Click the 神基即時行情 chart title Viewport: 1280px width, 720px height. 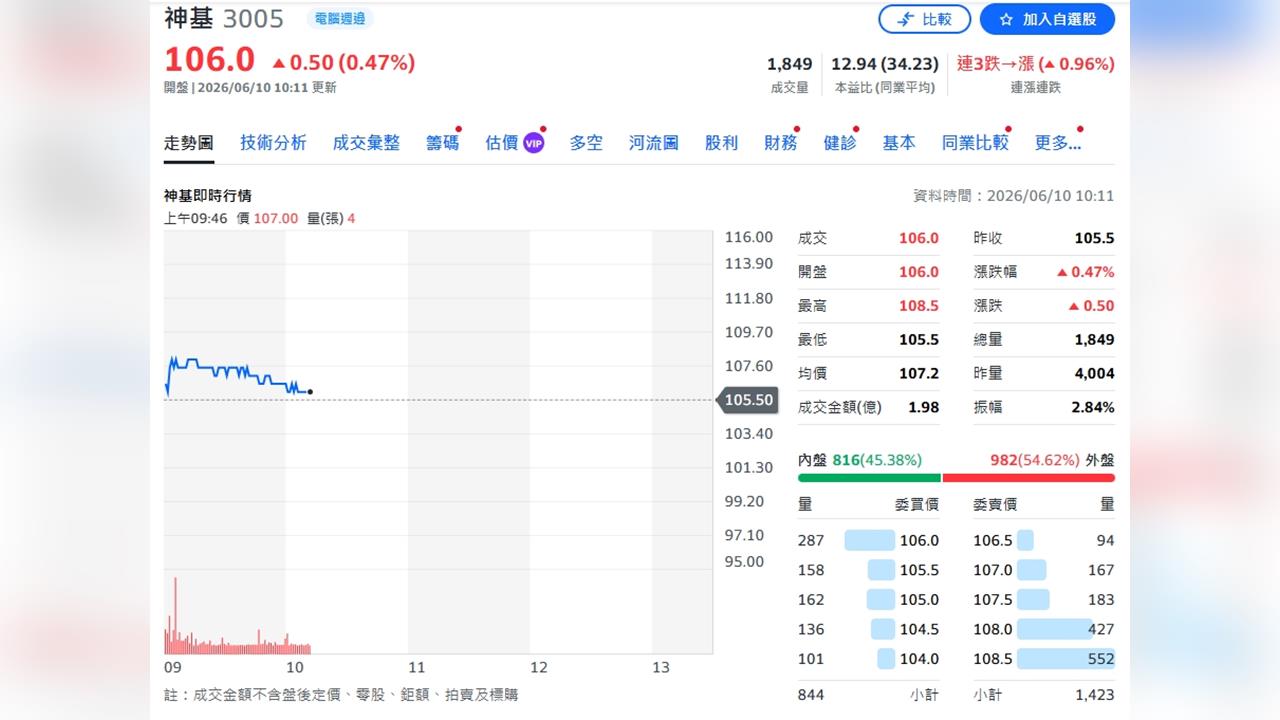click(x=208, y=196)
